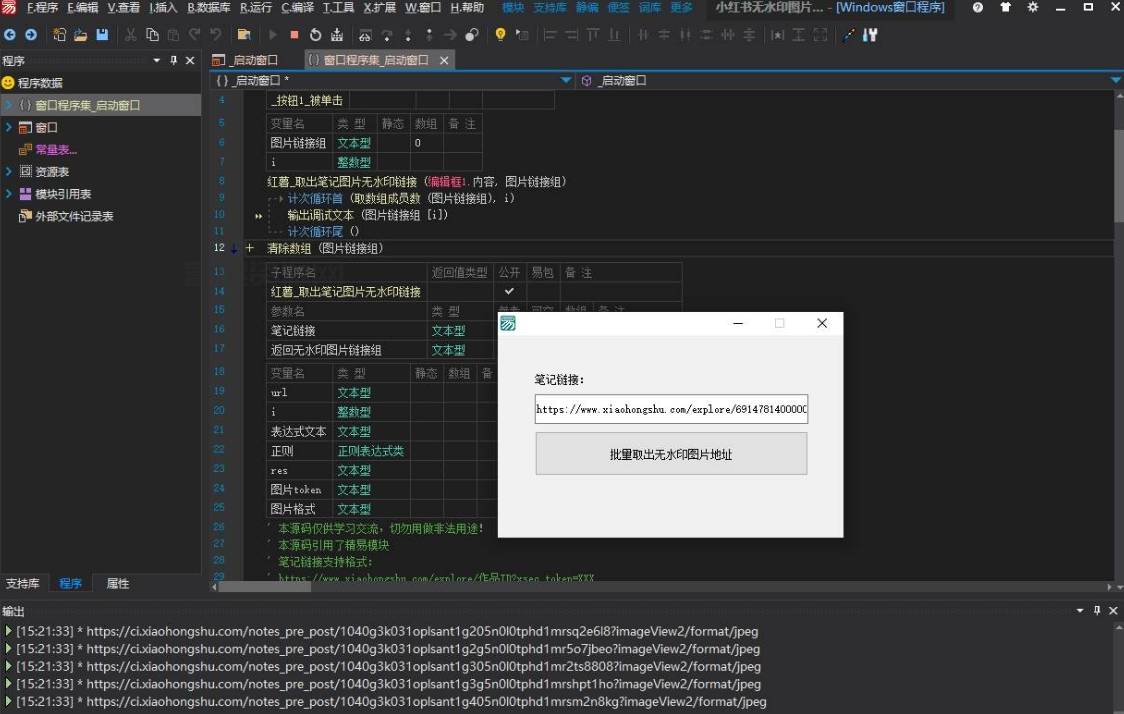The height and width of the screenshot is (714, 1124).
Task: Expand the 模块引用表 tree node
Action: 9,194
